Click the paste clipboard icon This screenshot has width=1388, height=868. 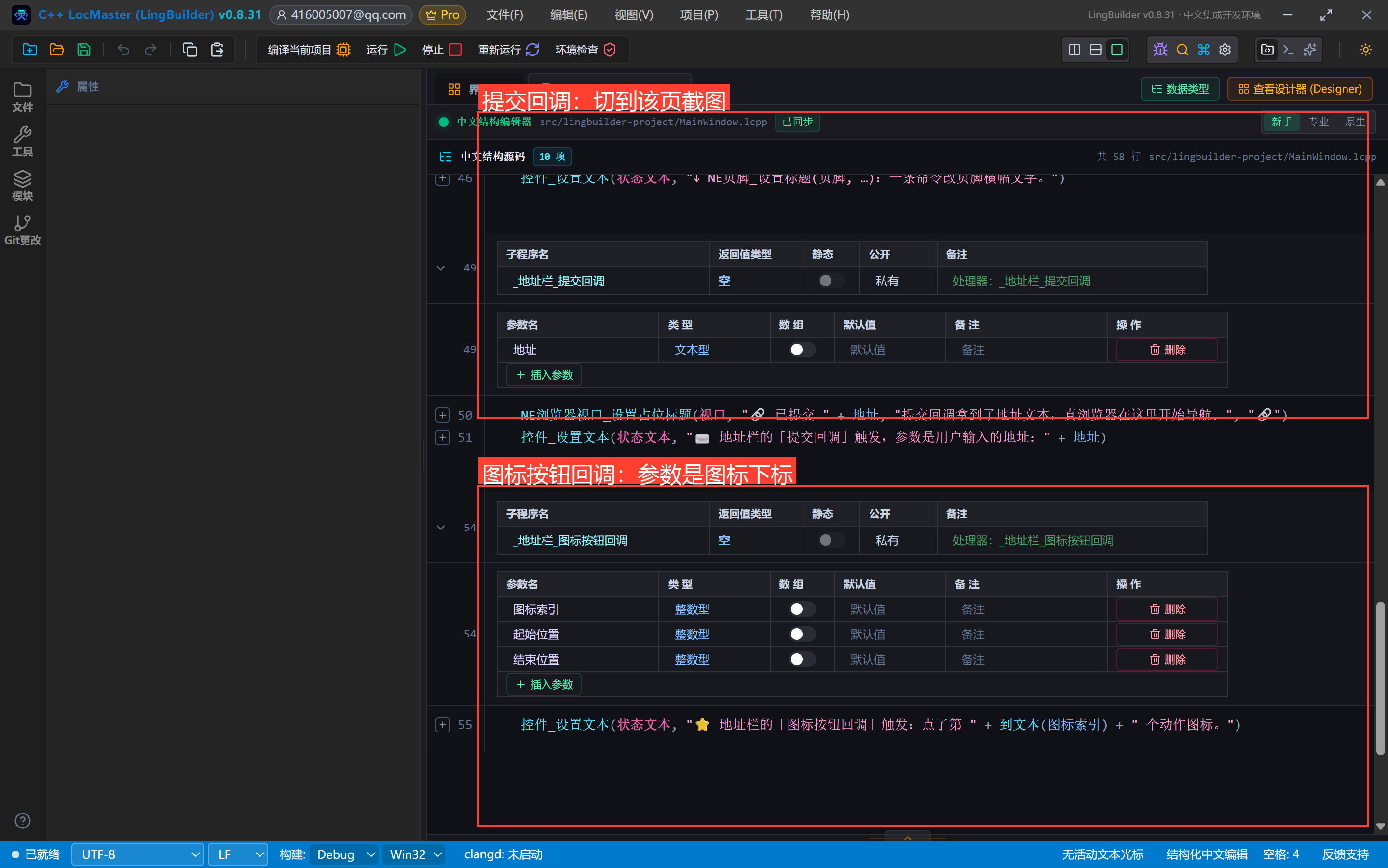(217, 50)
